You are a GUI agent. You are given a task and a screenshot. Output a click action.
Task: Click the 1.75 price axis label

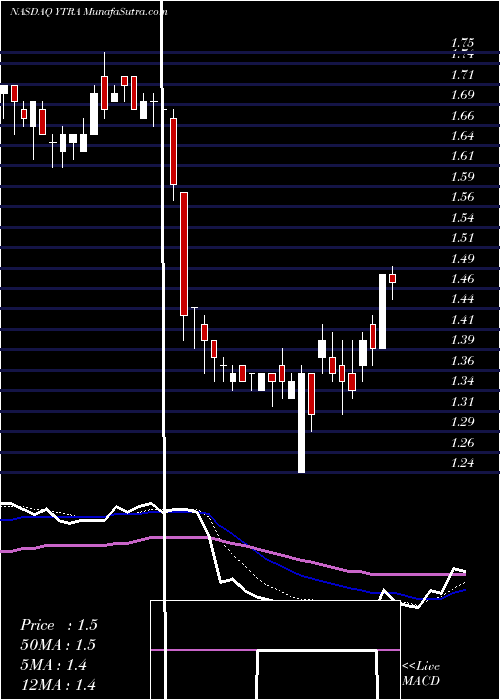462,43
